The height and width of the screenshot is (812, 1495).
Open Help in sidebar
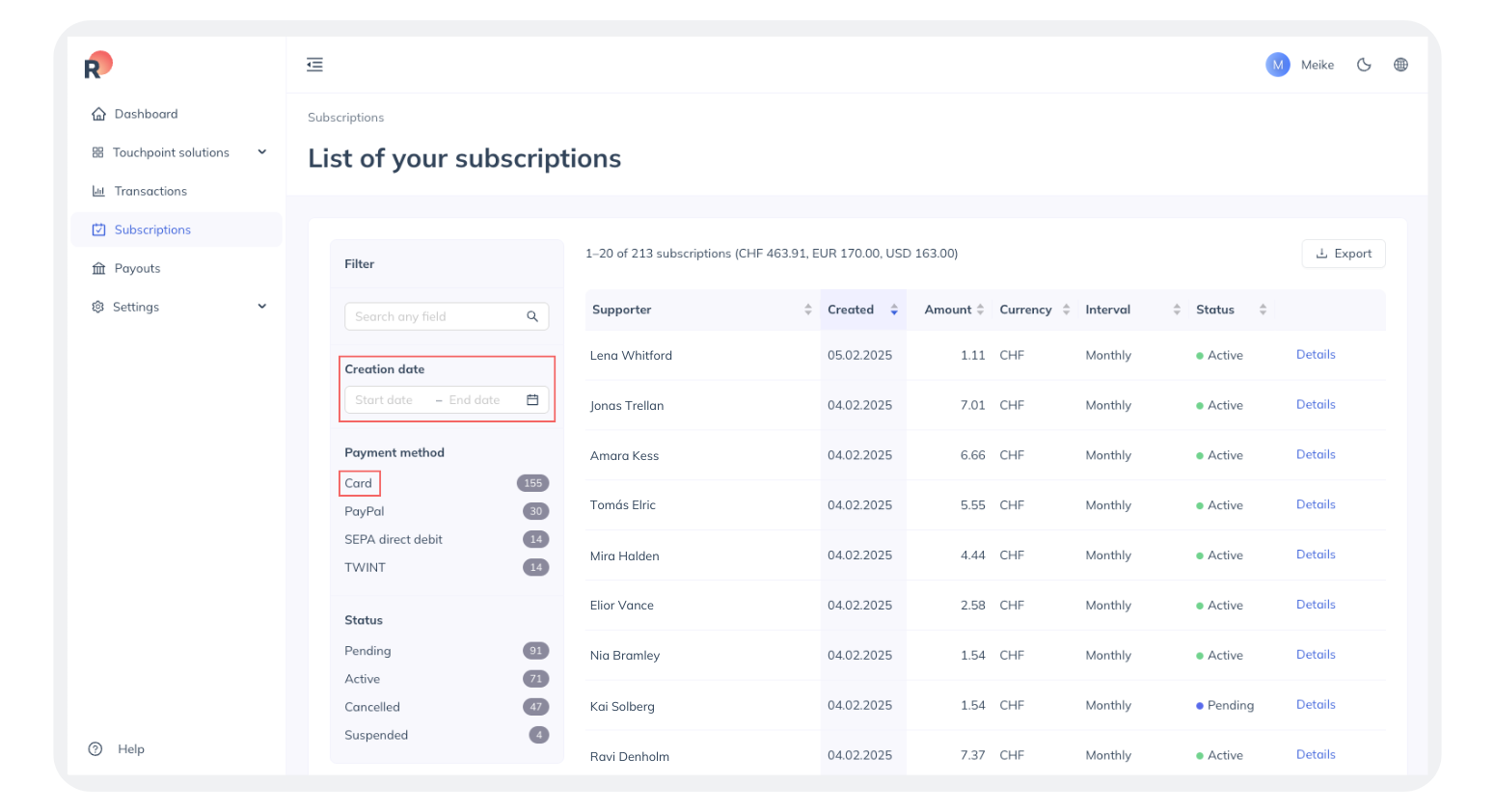tap(131, 749)
